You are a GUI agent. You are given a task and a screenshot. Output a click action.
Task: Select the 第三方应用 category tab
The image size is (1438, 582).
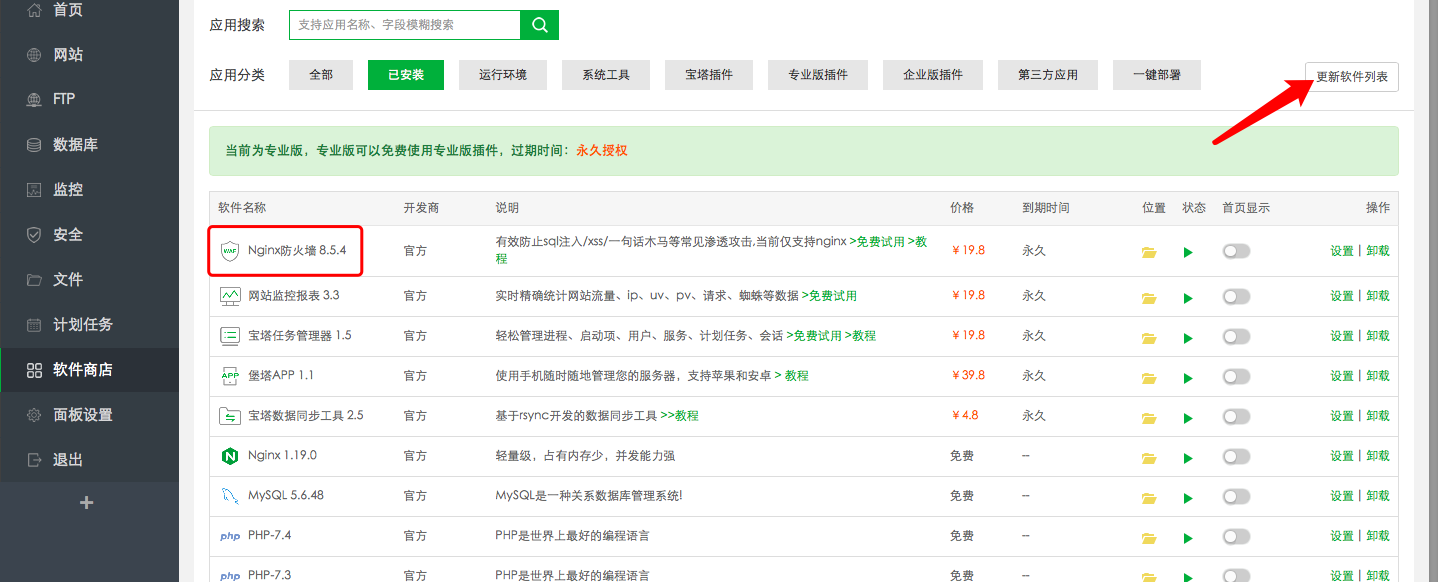pos(1048,75)
